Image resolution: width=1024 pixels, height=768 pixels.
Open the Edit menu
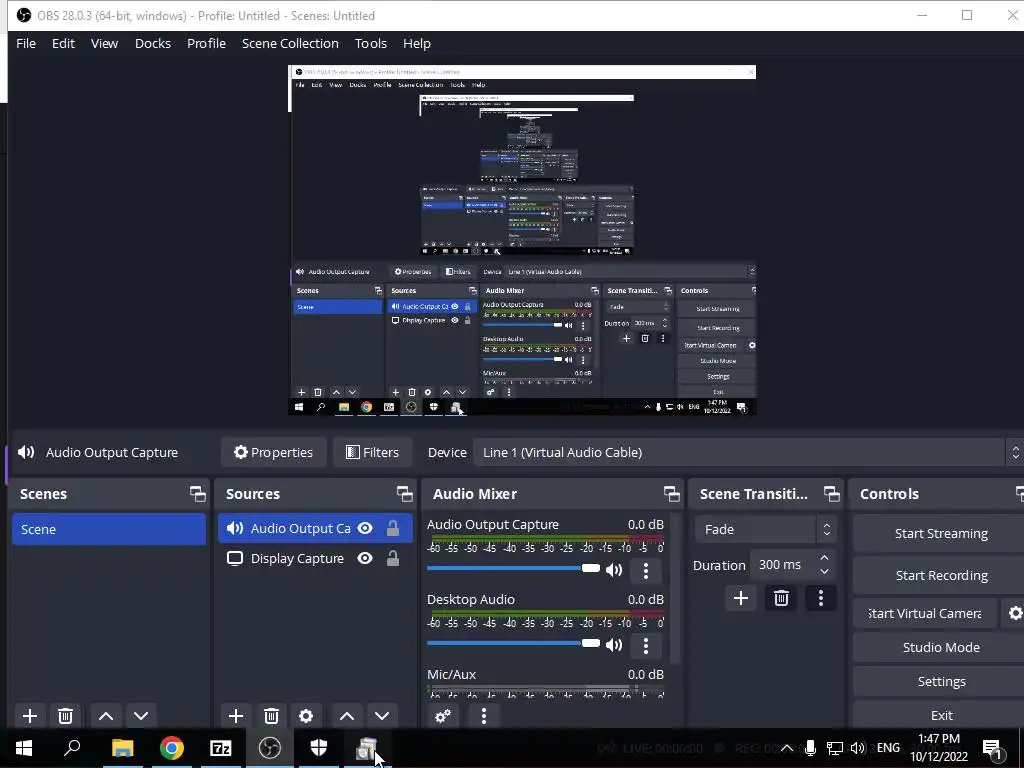(x=63, y=44)
